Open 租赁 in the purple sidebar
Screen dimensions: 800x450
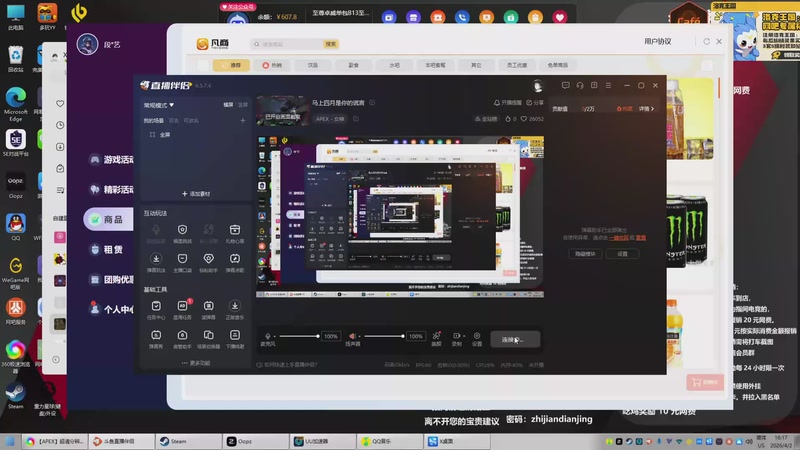pyautogui.click(x=109, y=249)
